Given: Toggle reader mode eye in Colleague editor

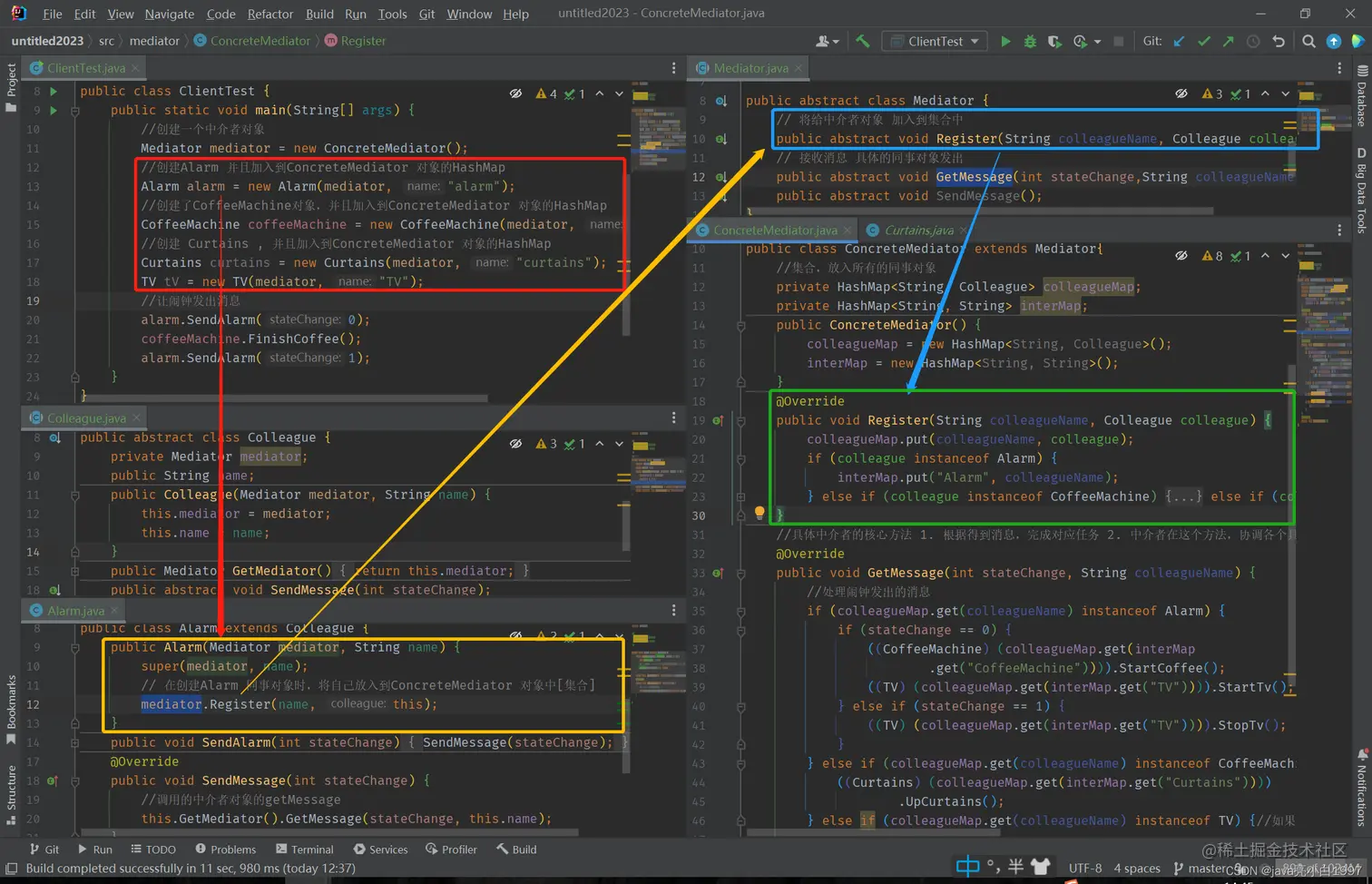Looking at the screenshot, I should [515, 444].
